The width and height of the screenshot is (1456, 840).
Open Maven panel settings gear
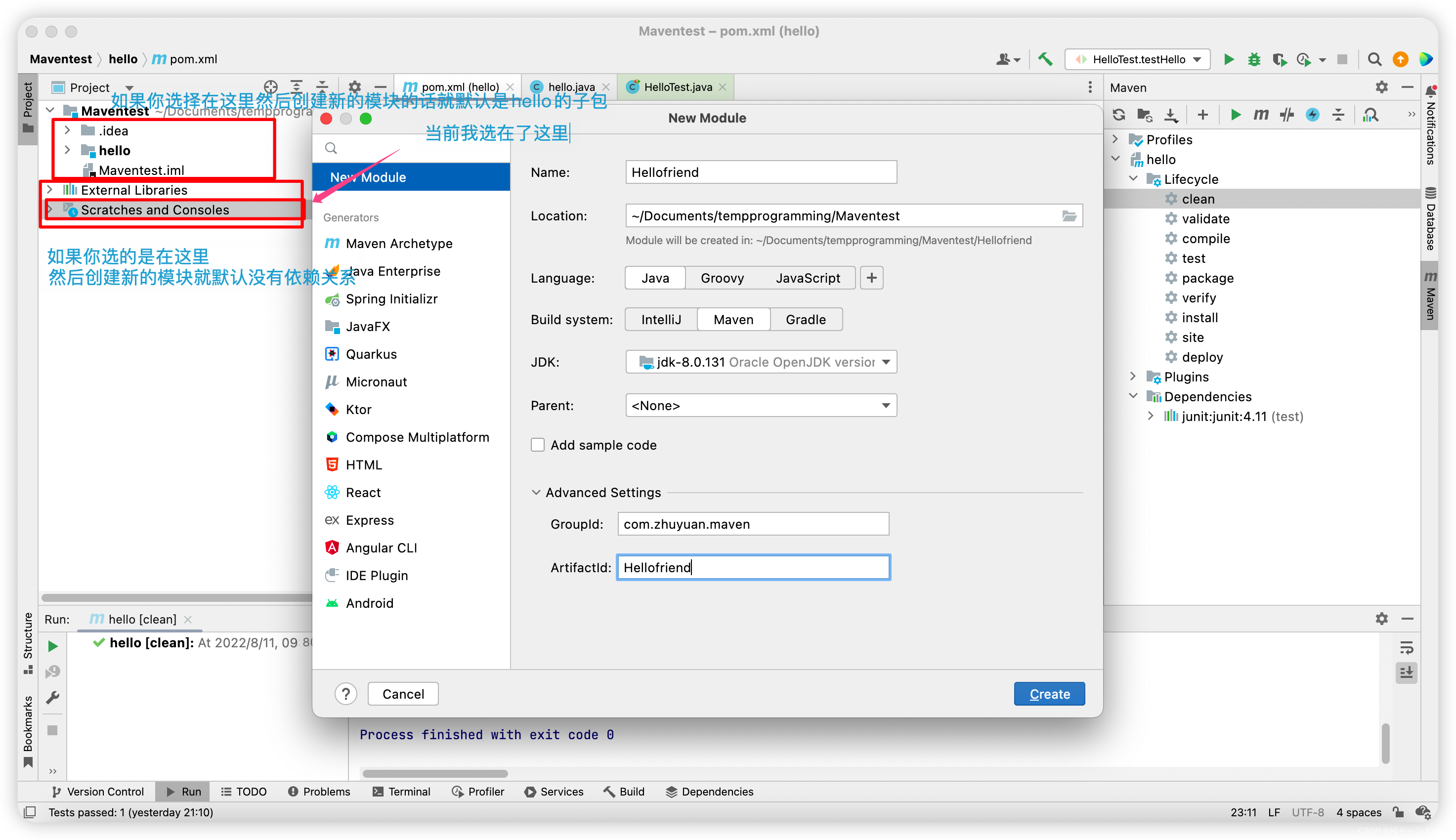[x=1381, y=87]
